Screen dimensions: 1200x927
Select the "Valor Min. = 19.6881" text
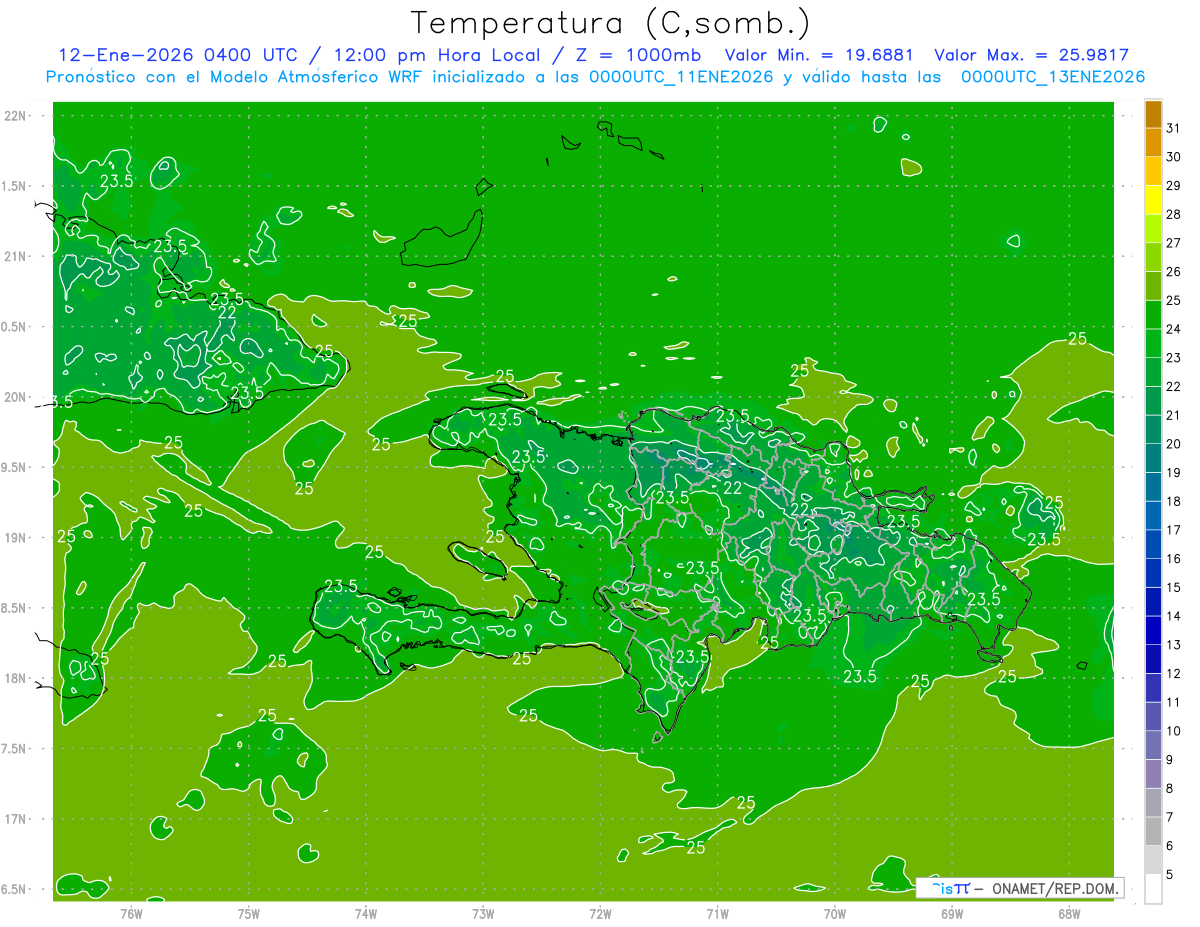click(x=817, y=56)
